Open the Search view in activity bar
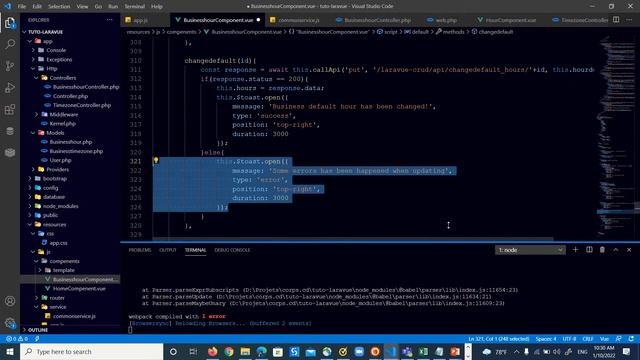The height and width of the screenshot is (360, 640). [x=10, y=44]
